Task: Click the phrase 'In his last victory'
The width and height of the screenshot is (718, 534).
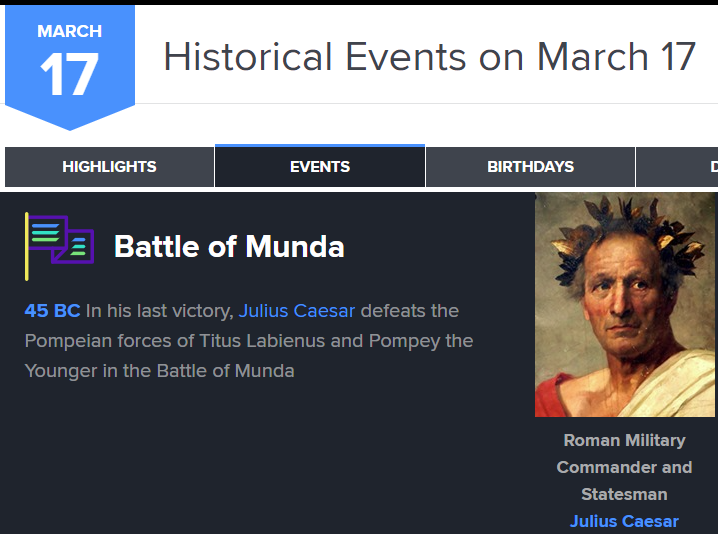Action: pos(160,311)
